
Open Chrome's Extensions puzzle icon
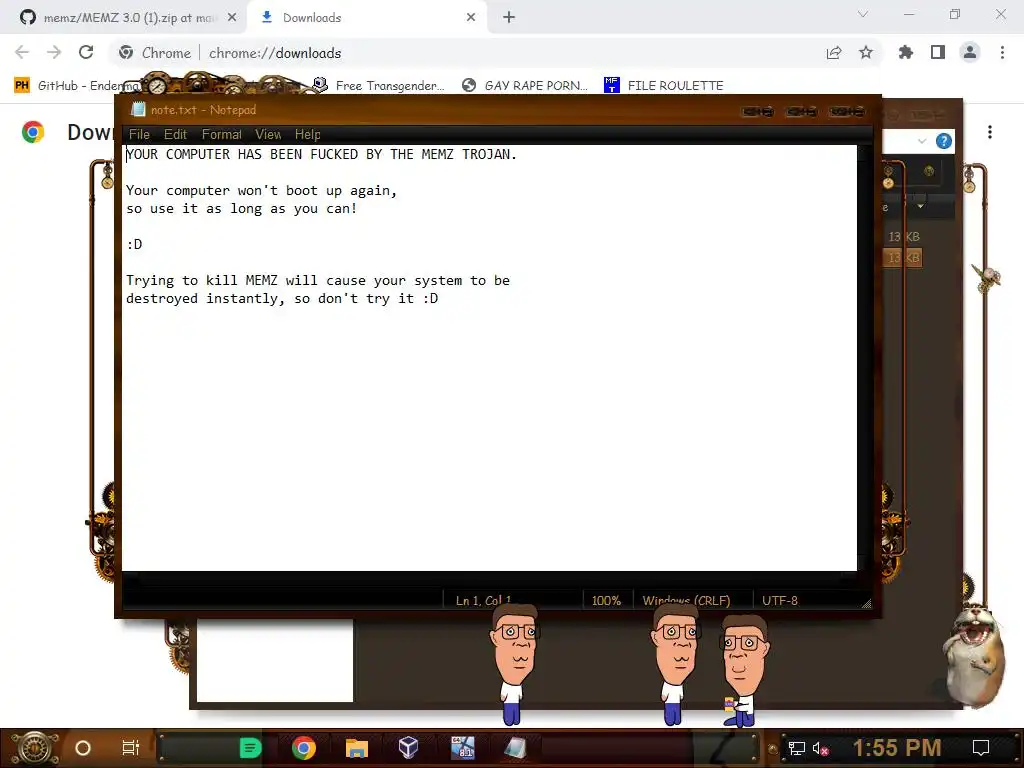906,52
